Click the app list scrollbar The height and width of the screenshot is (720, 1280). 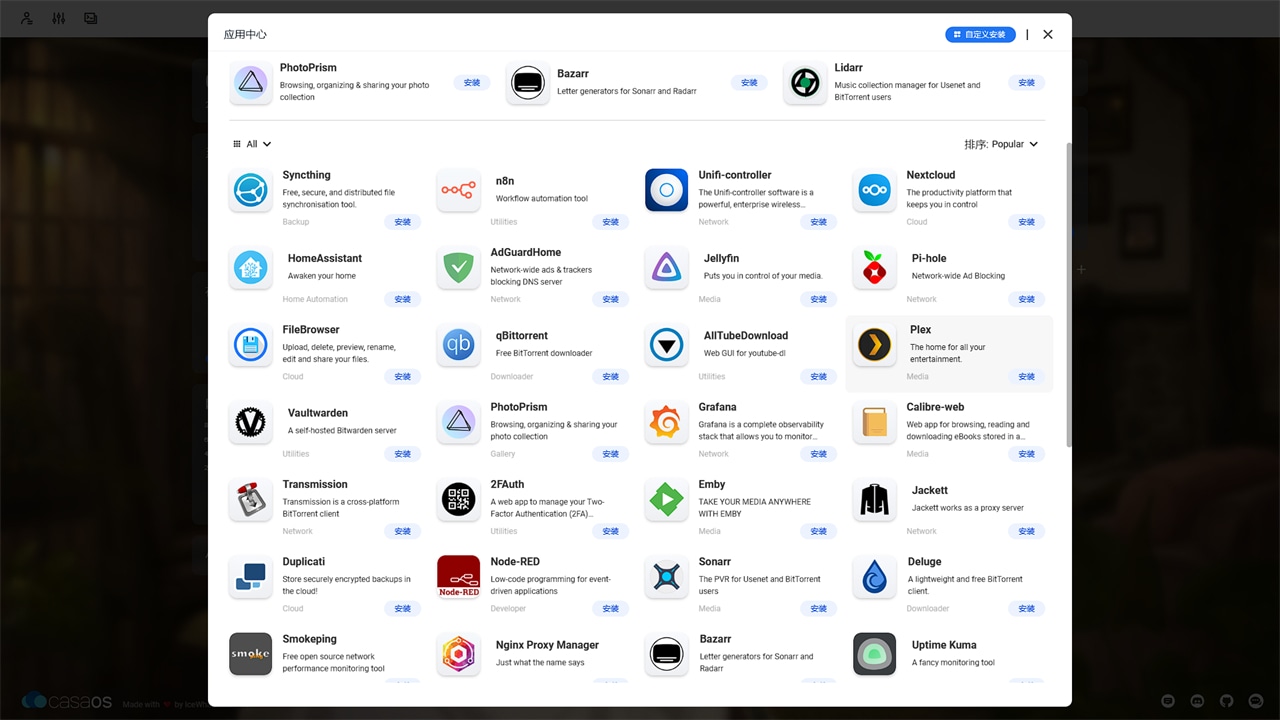click(1069, 293)
